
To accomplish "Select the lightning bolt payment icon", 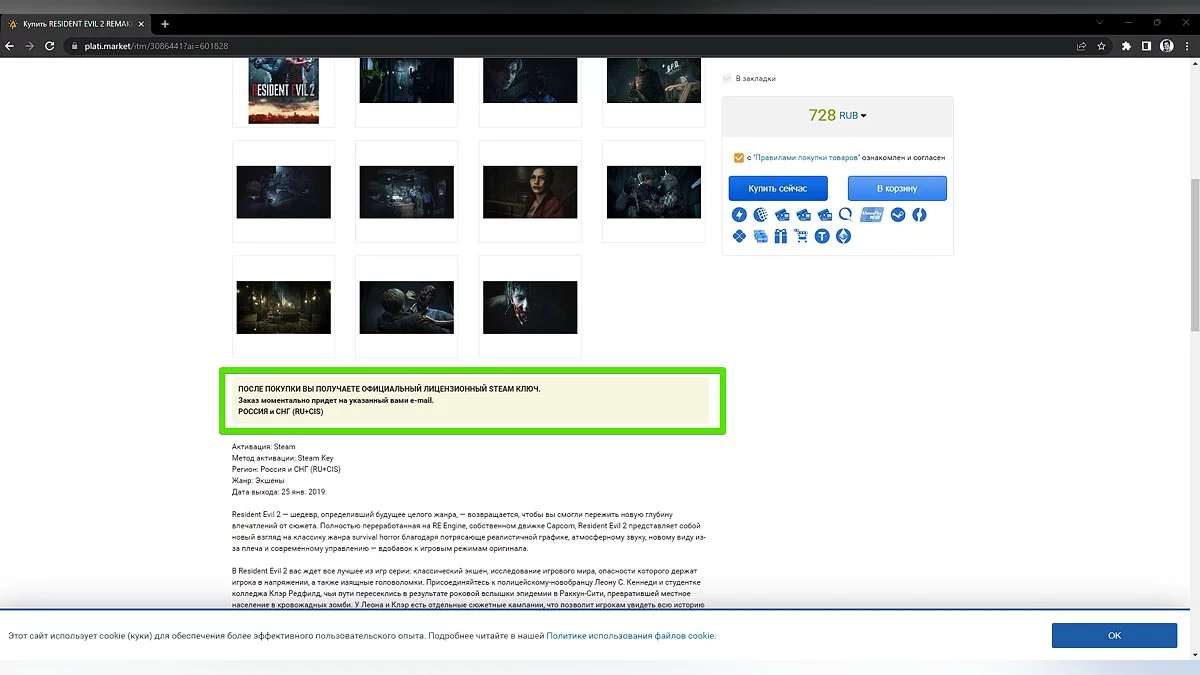I will point(739,215).
